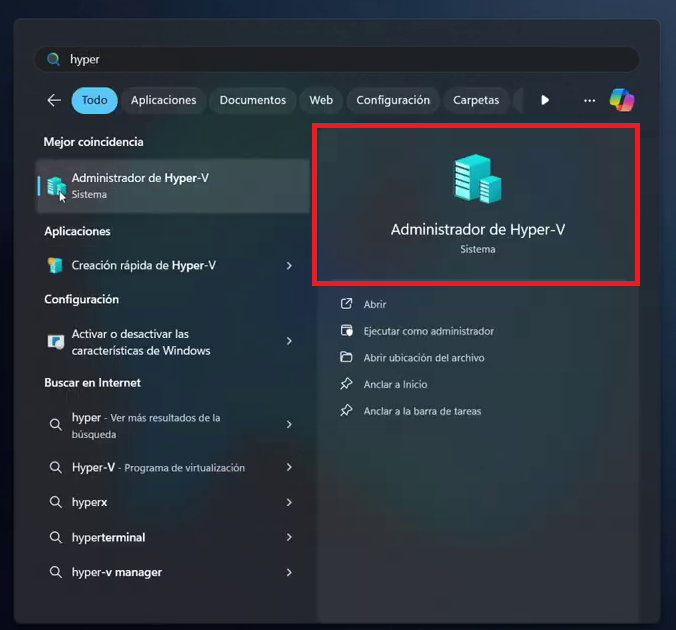Switch to the Web filter tab
Viewport: 676px width, 630px height.
321,100
